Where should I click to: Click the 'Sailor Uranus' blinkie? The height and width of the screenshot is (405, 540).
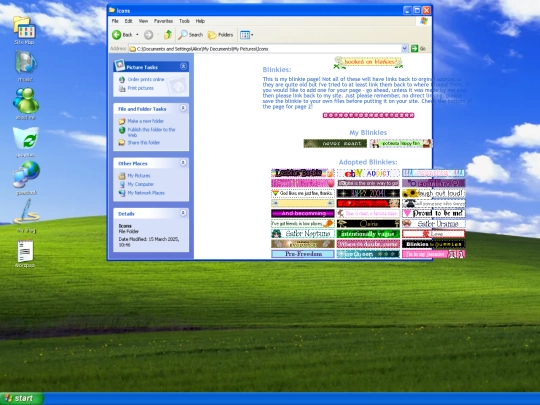[x=434, y=224]
